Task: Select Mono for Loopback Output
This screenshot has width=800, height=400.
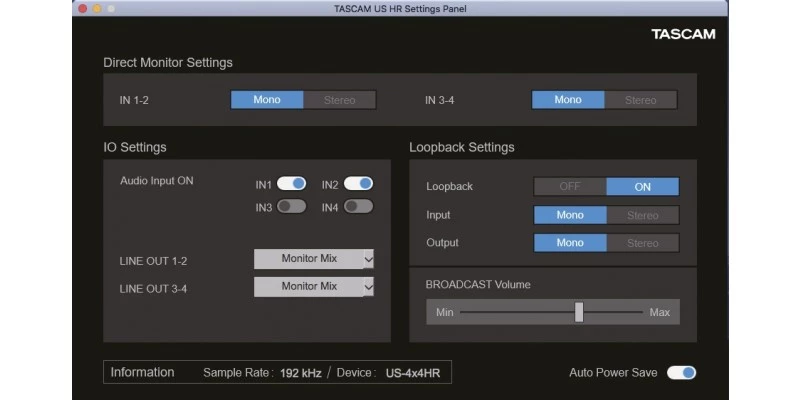Action: pyautogui.click(x=570, y=243)
